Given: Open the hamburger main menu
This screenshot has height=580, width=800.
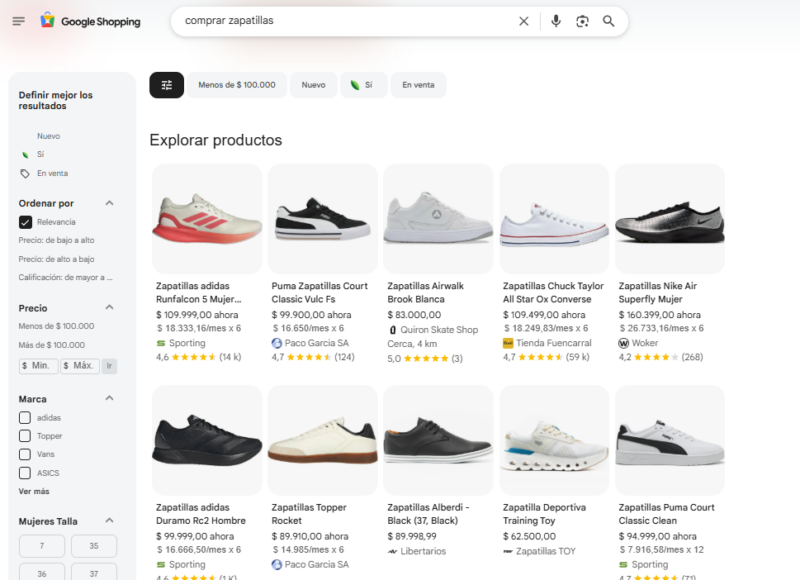Looking at the screenshot, I should (18, 21).
